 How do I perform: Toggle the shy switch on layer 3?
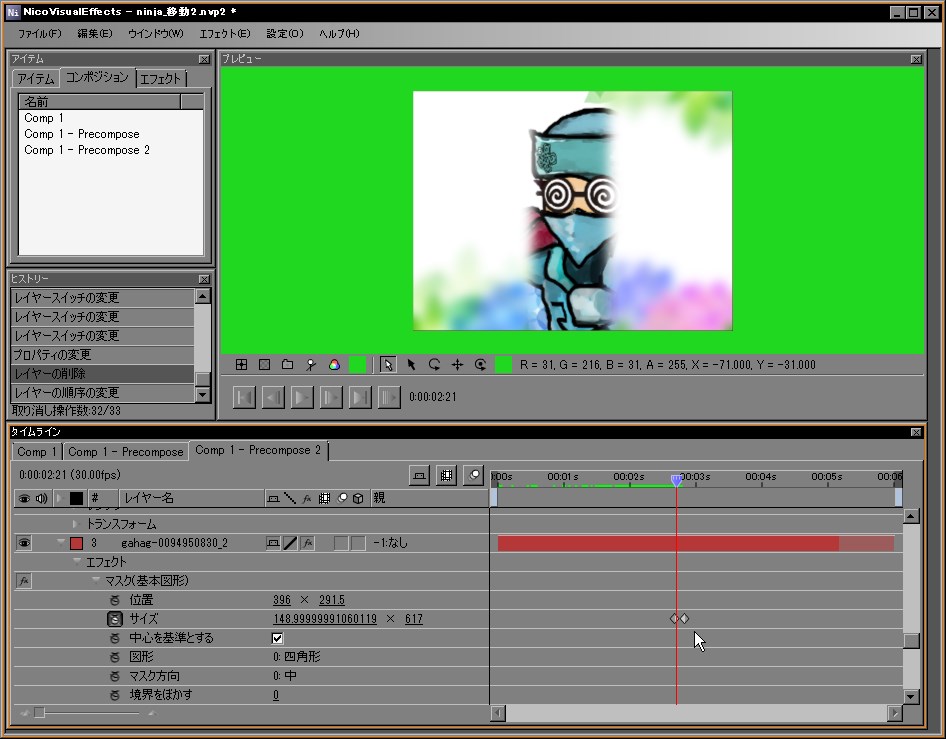point(273,543)
